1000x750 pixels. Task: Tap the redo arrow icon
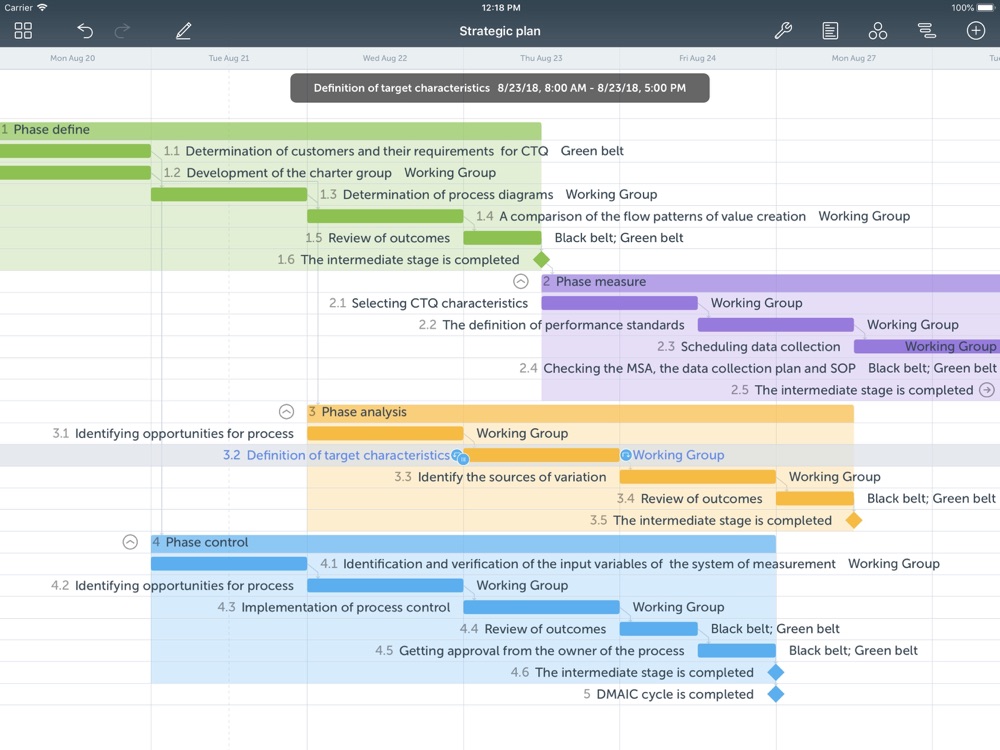click(122, 31)
